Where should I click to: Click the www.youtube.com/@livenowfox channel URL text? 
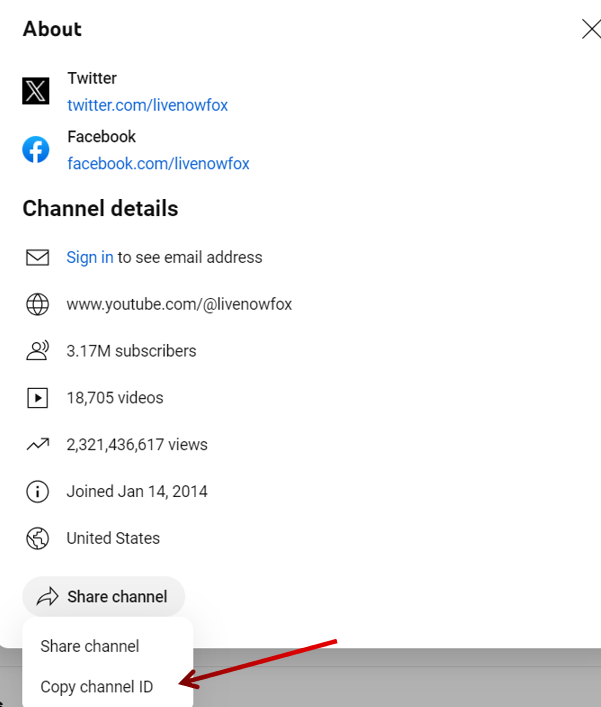click(x=179, y=304)
